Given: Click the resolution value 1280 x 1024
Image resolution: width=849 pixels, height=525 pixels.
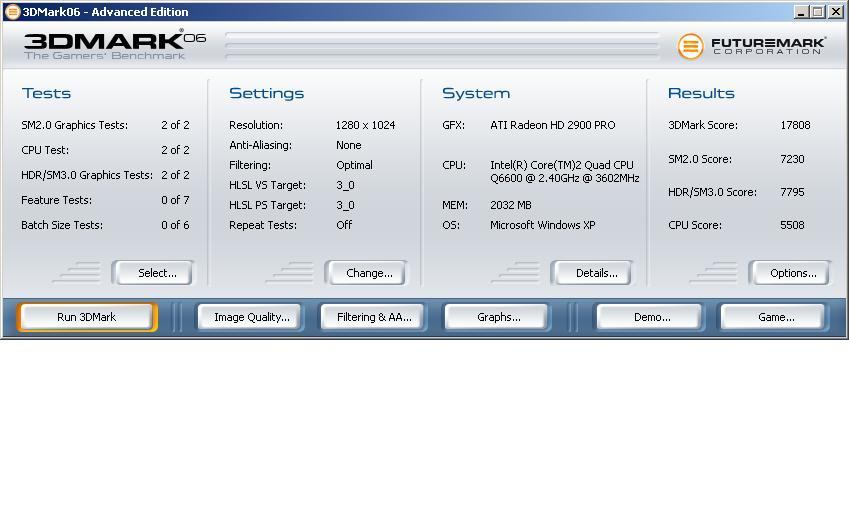Looking at the screenshot, I should (x=365, y=125).
